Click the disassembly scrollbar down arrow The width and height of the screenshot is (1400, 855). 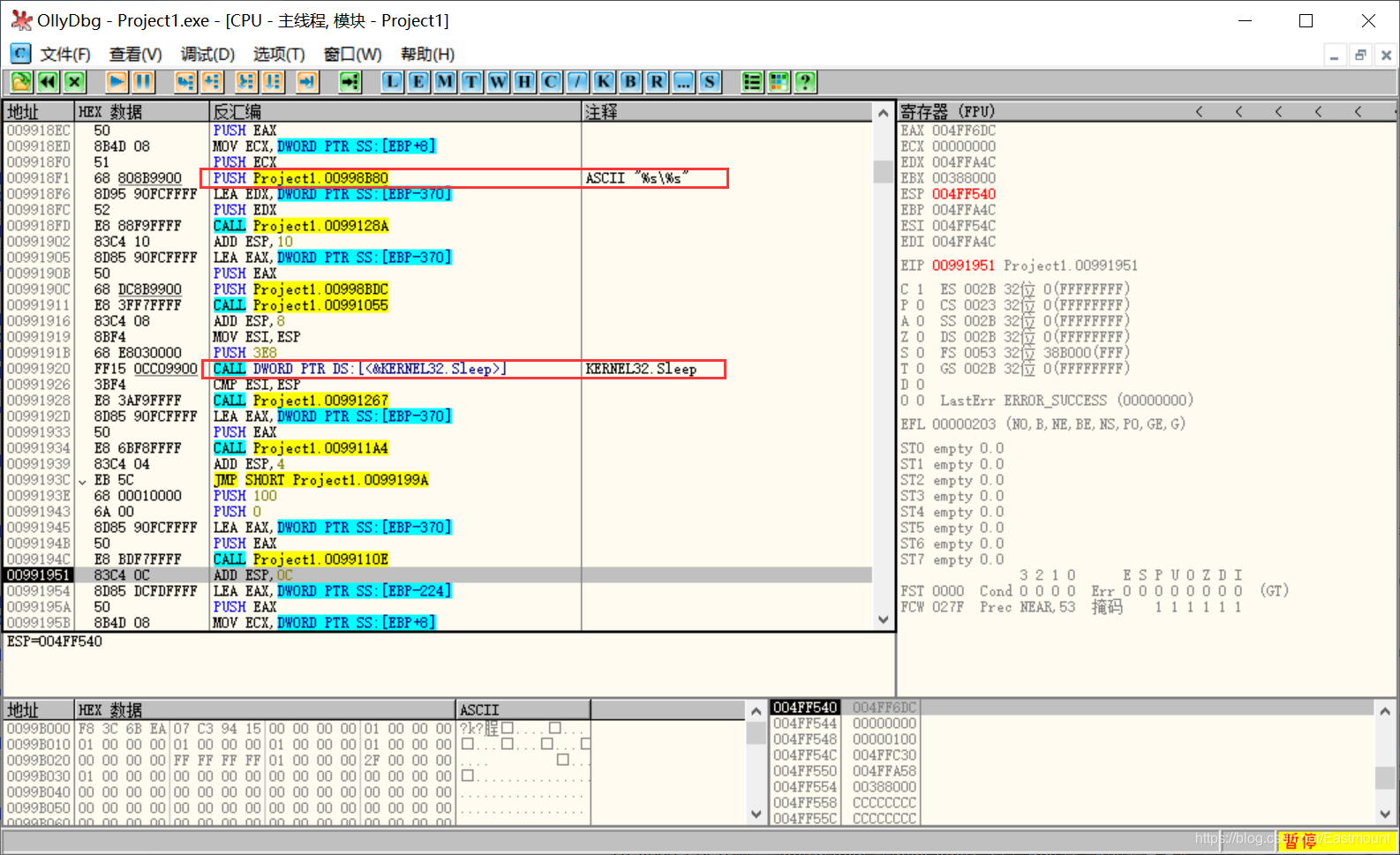click(x=883, y=620)
